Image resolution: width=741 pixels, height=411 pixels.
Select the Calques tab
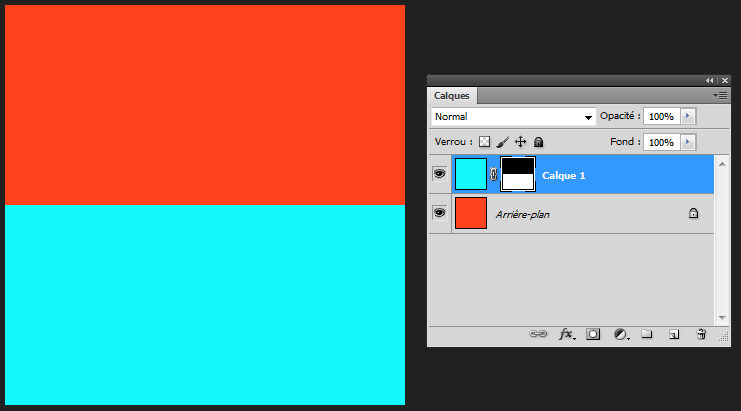[452, 96]
